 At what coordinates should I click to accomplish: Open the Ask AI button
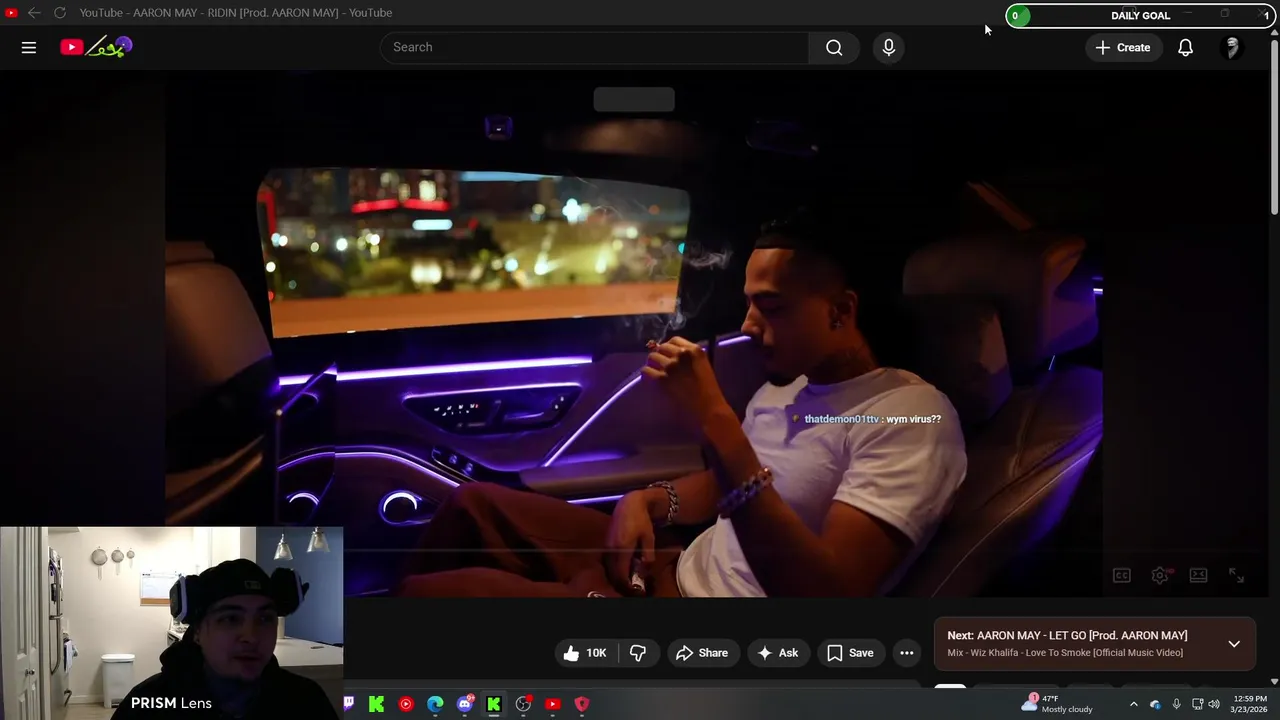click(778, 653)
